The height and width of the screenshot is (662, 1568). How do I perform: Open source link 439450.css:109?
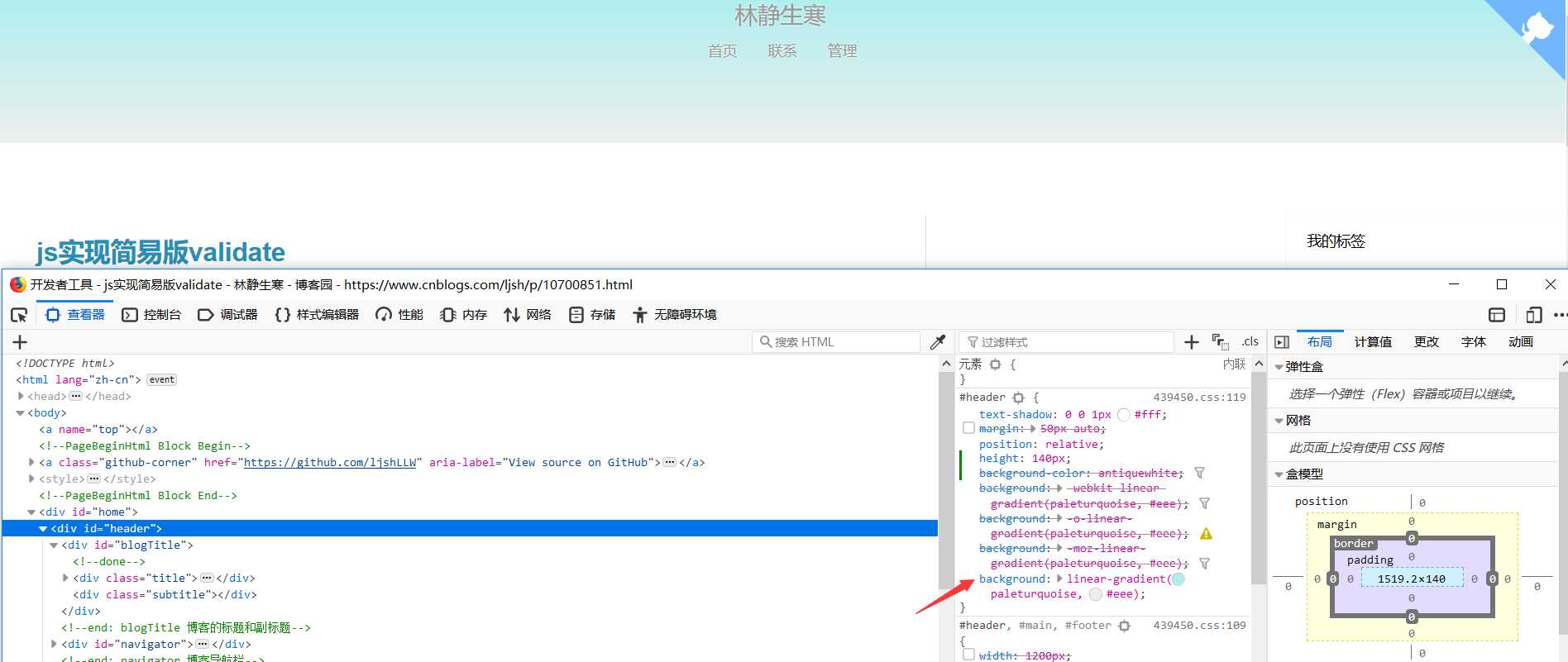point(1199,626)
